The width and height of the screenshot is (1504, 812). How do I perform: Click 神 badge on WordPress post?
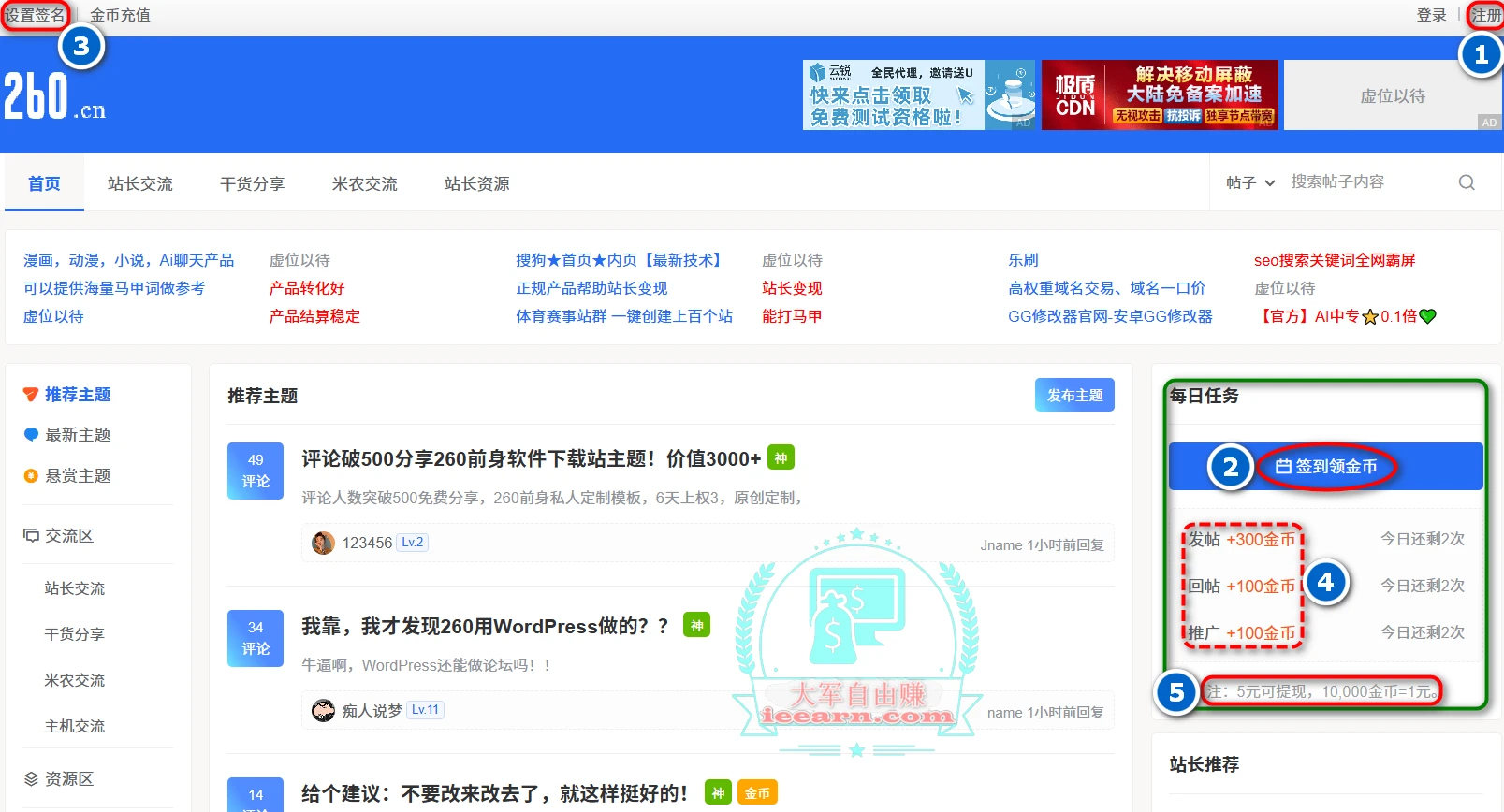click(697, 625)
